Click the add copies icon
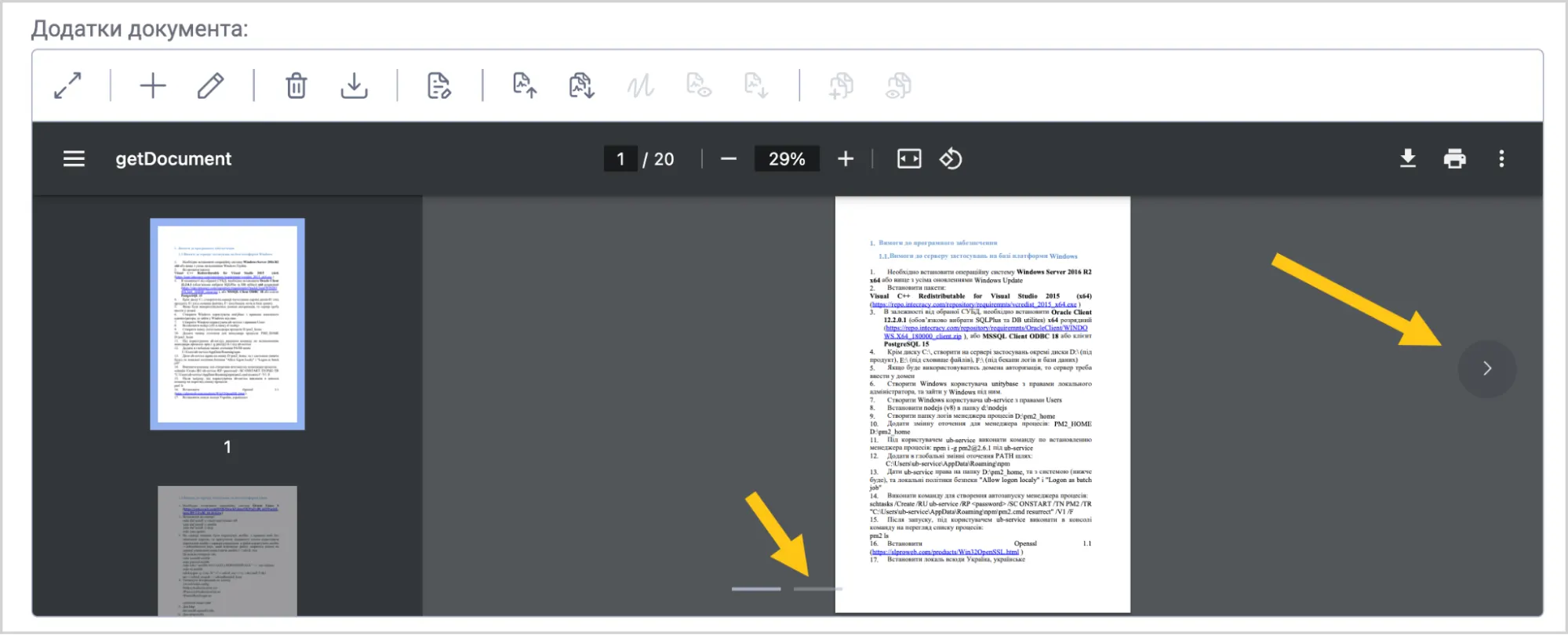This screenshot has width=1568, height=635. 841,85
